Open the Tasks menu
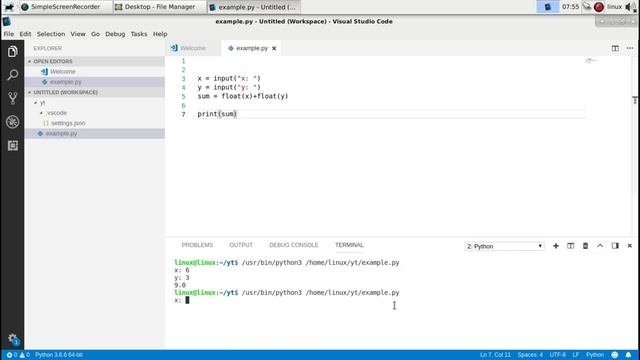The height and width of the screenshot is (360, 640). coord(139,34)
